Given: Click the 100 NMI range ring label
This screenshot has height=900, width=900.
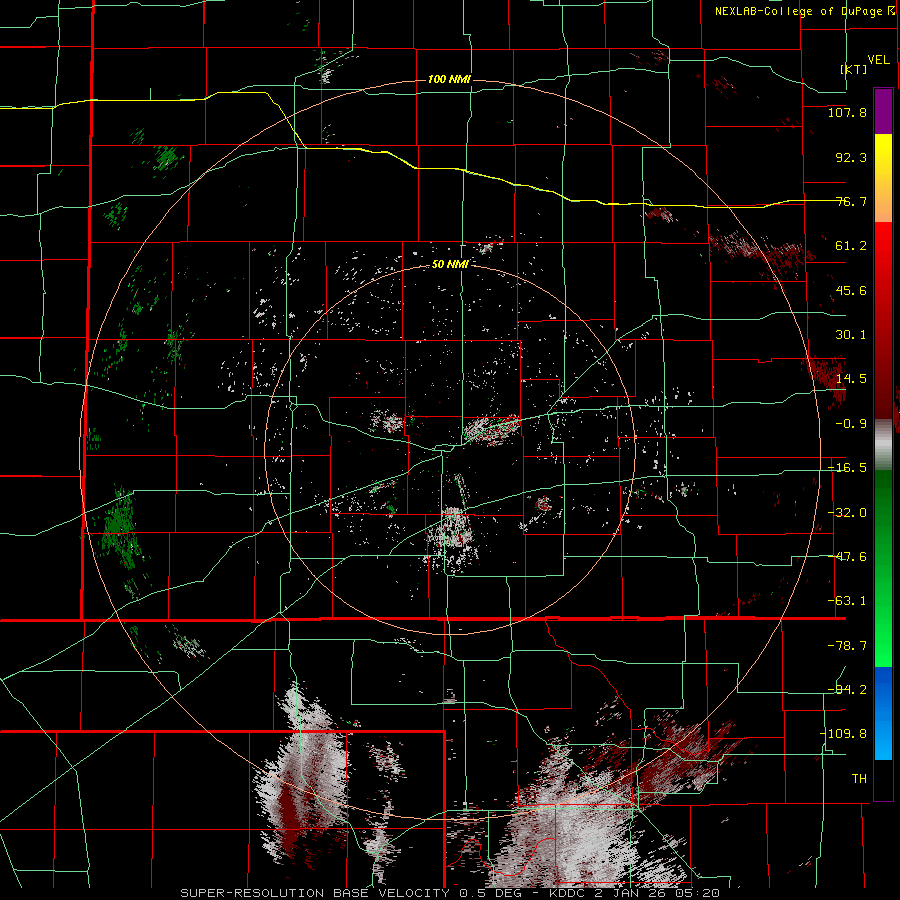Looking at the screenshot, I should 449,79.
